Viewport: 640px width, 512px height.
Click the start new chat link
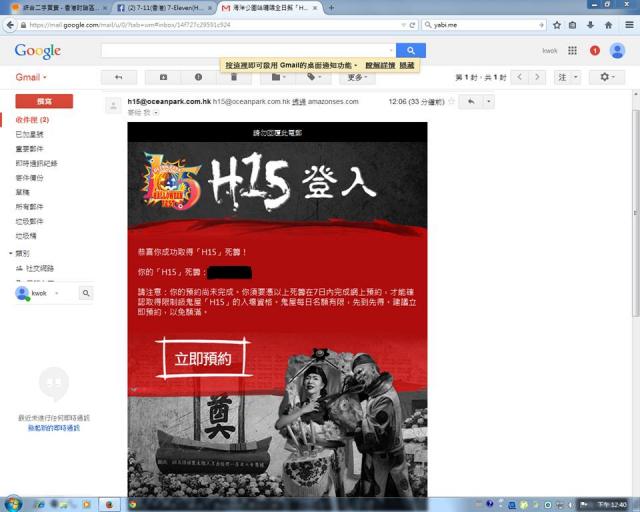pyautogui.click(x=54, y=428)
